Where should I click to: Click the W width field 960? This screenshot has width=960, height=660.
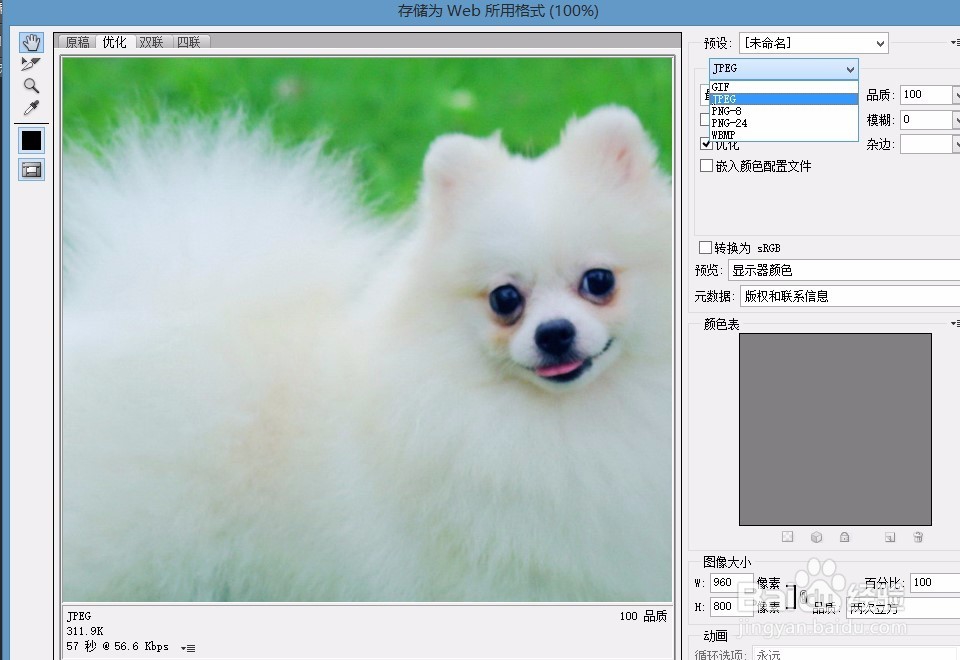732,582
